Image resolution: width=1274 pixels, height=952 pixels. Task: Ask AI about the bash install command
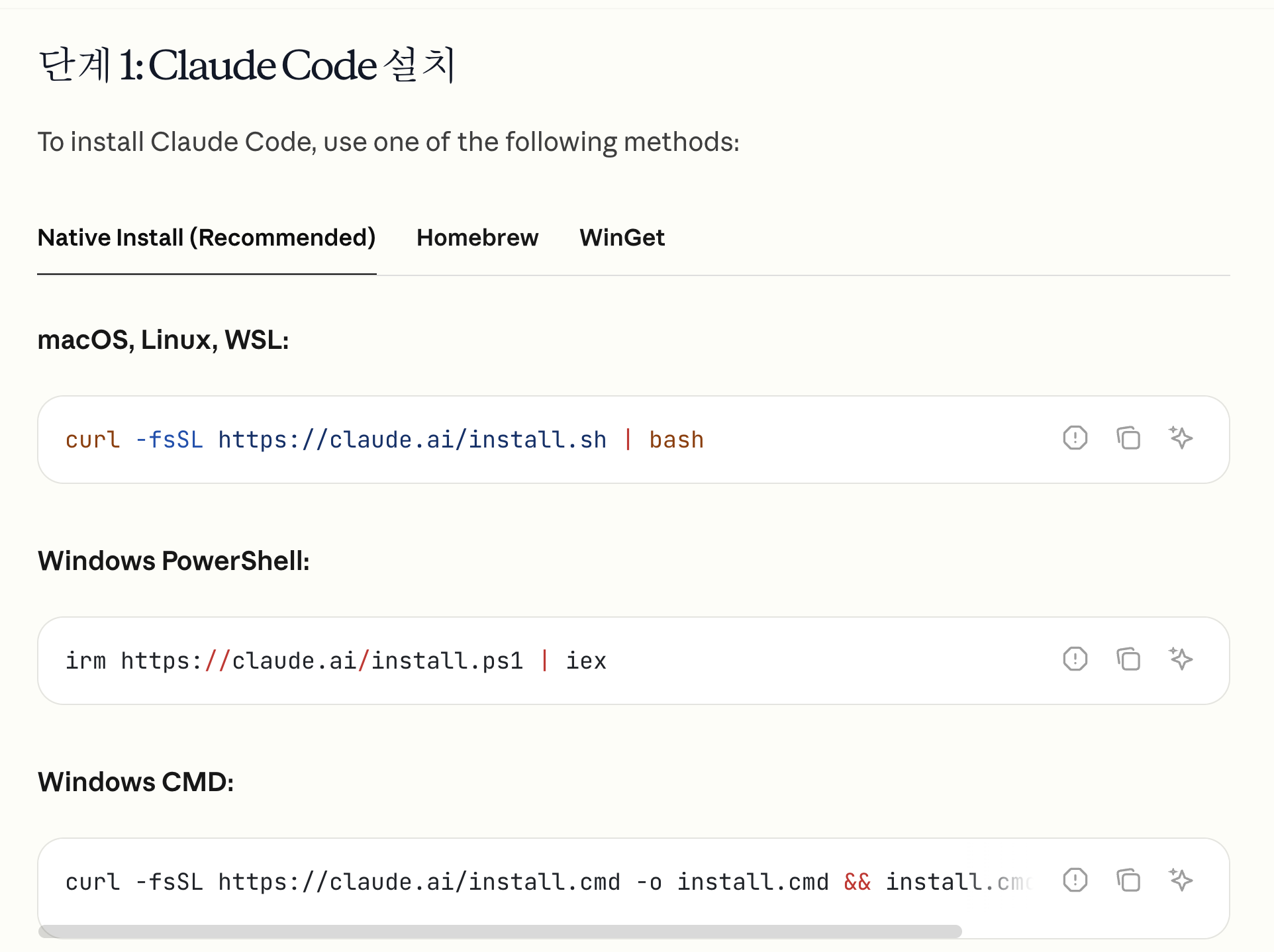1181,438
